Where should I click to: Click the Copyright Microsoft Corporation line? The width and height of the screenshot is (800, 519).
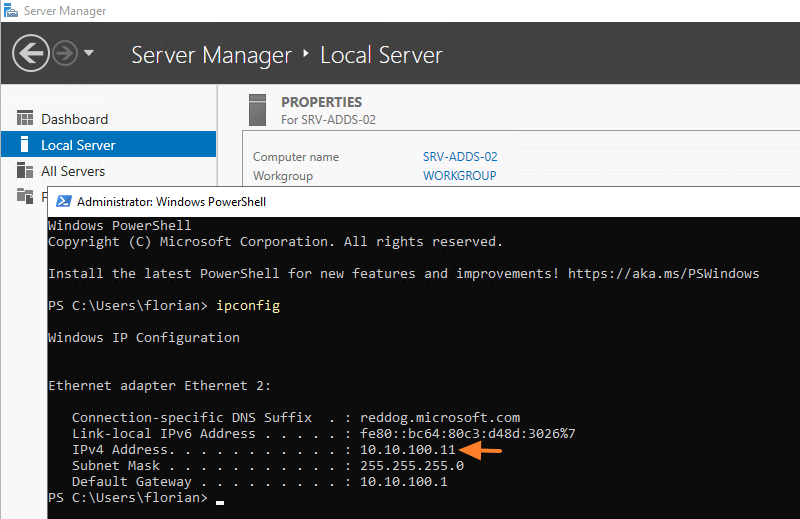coord(276,241)
